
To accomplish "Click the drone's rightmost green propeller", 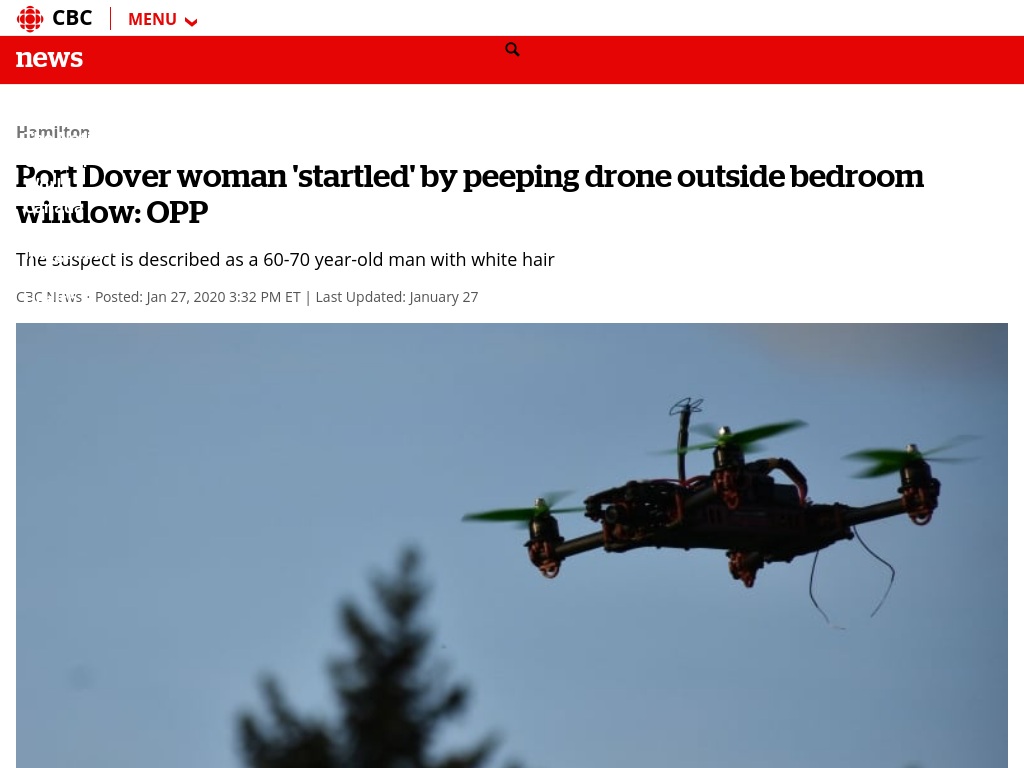I will click(x=911, y=456).
